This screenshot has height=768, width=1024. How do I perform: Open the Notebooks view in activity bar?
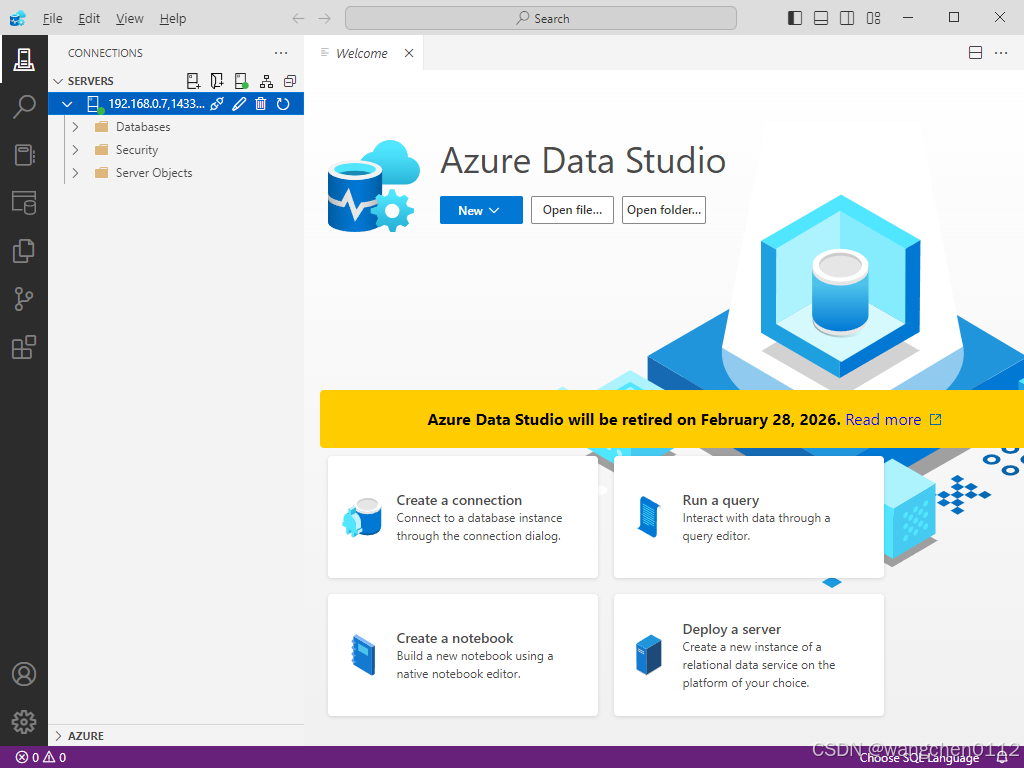pos(24,155)
